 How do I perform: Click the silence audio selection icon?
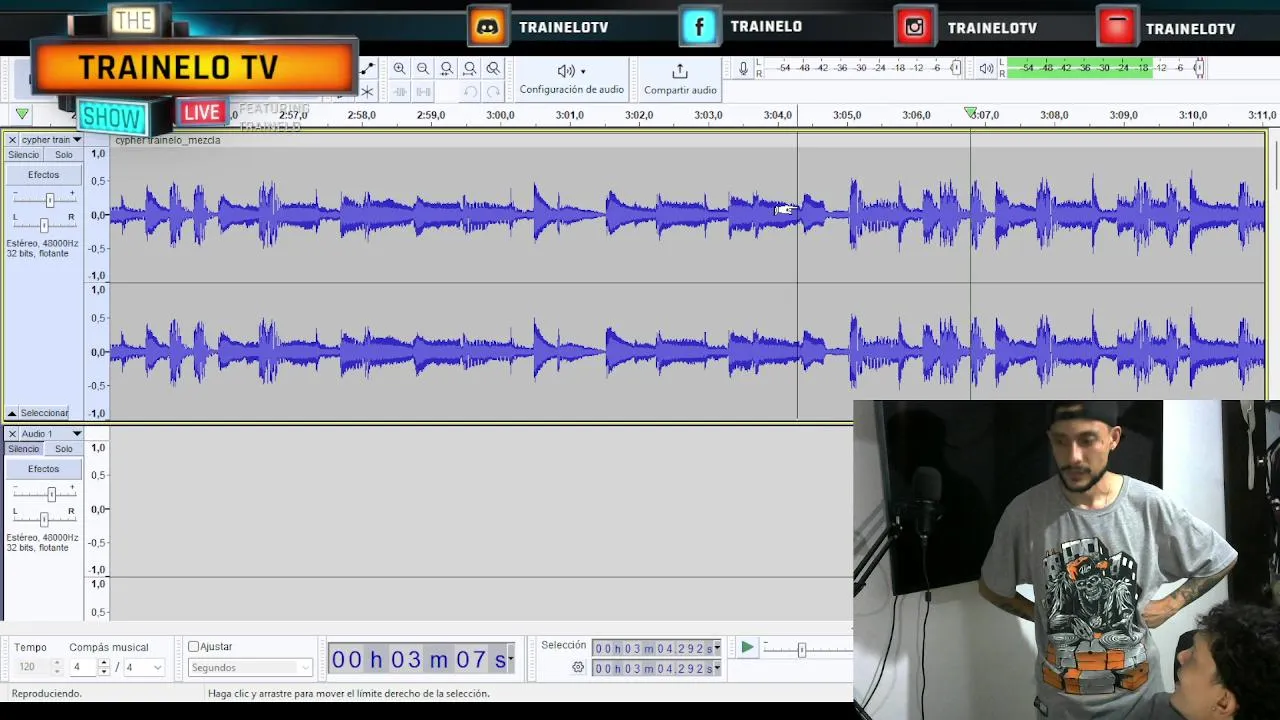pos(423,92)
